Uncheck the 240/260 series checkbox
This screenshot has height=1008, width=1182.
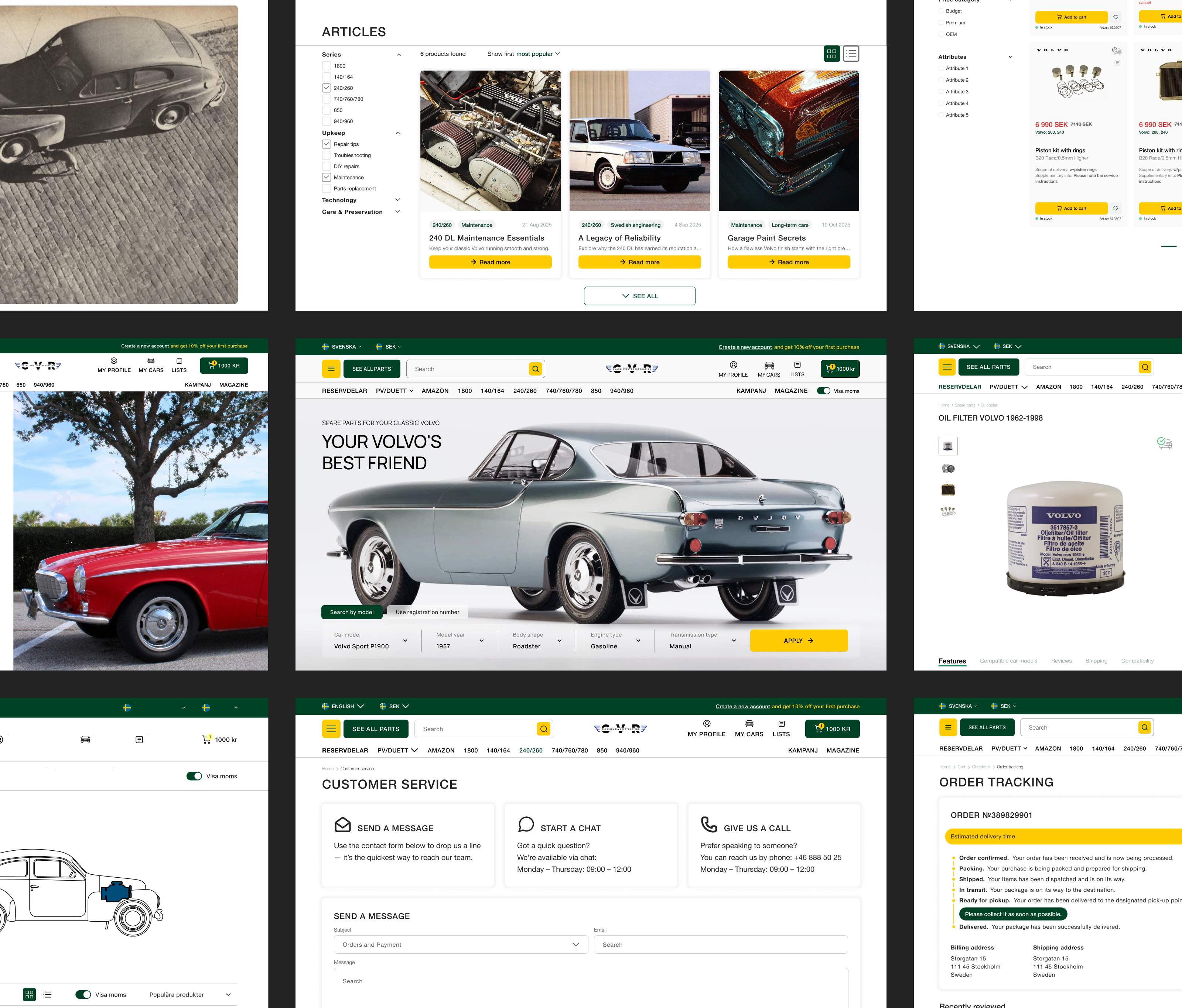click(x=326, y=88)
